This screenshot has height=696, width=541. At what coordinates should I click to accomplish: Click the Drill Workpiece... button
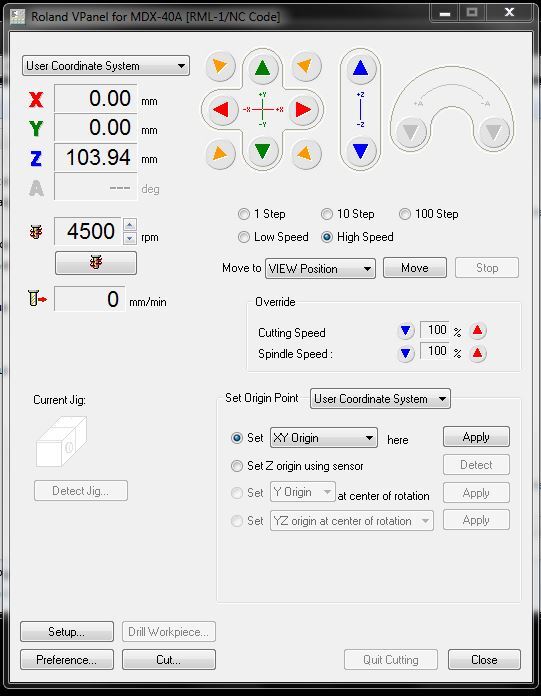169,632
